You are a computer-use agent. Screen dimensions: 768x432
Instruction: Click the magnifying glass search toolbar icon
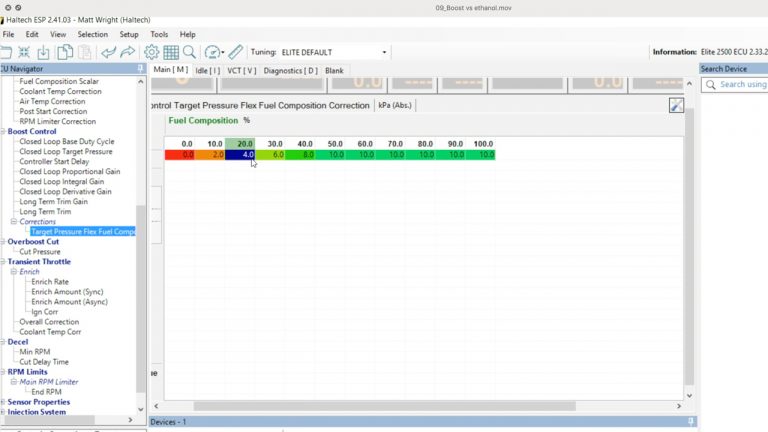click(x=189, y=52)
